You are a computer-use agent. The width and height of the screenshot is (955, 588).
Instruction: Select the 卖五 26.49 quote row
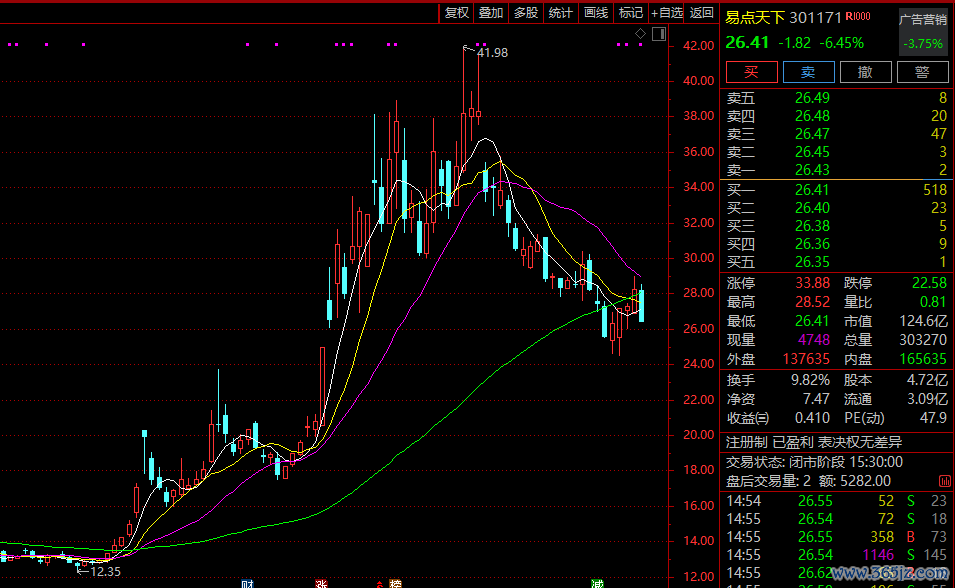click(836, 98)
